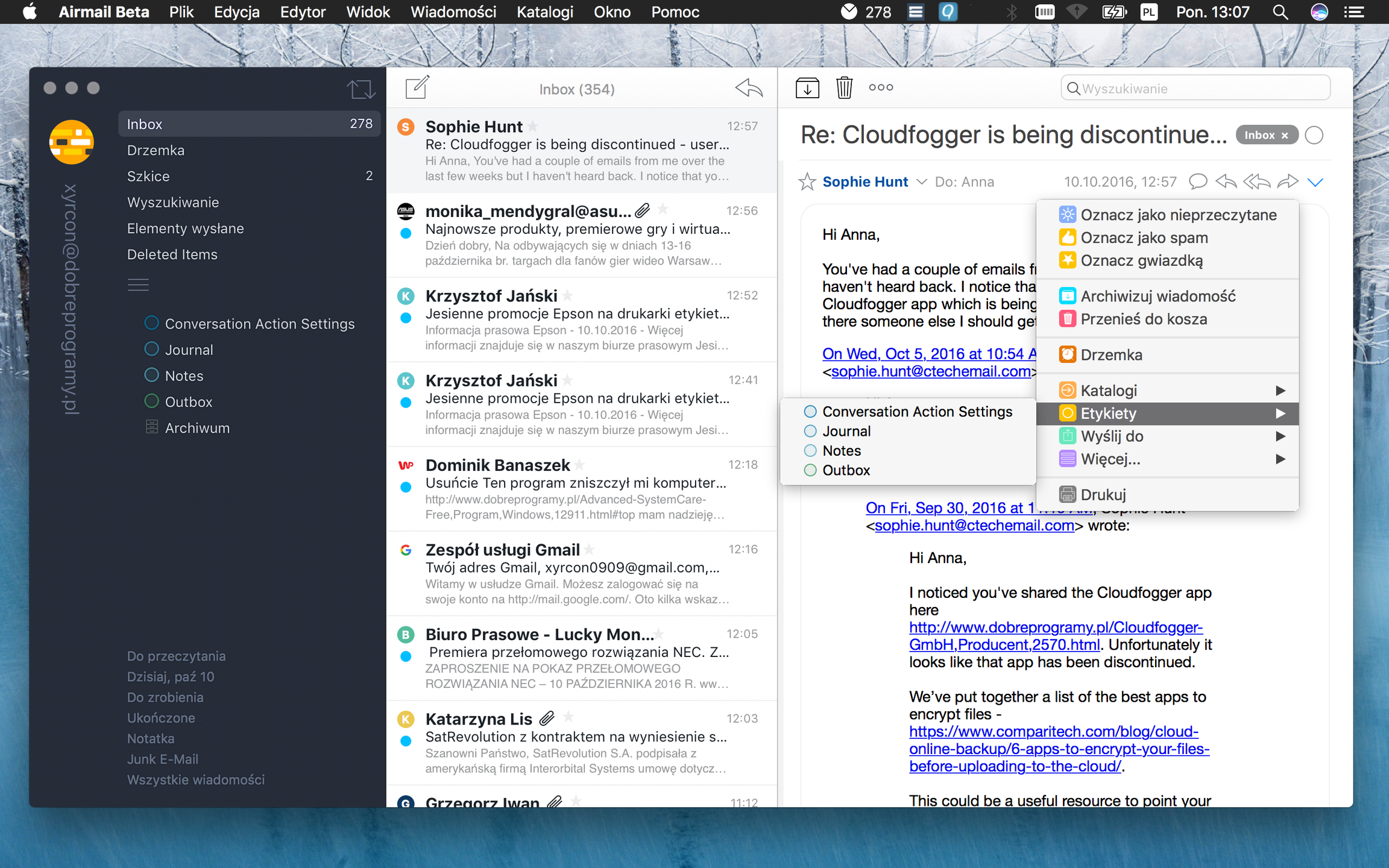Select Journal label in Etykiety submenu
Screen dimensions: 1389x868
click(846, 431)
